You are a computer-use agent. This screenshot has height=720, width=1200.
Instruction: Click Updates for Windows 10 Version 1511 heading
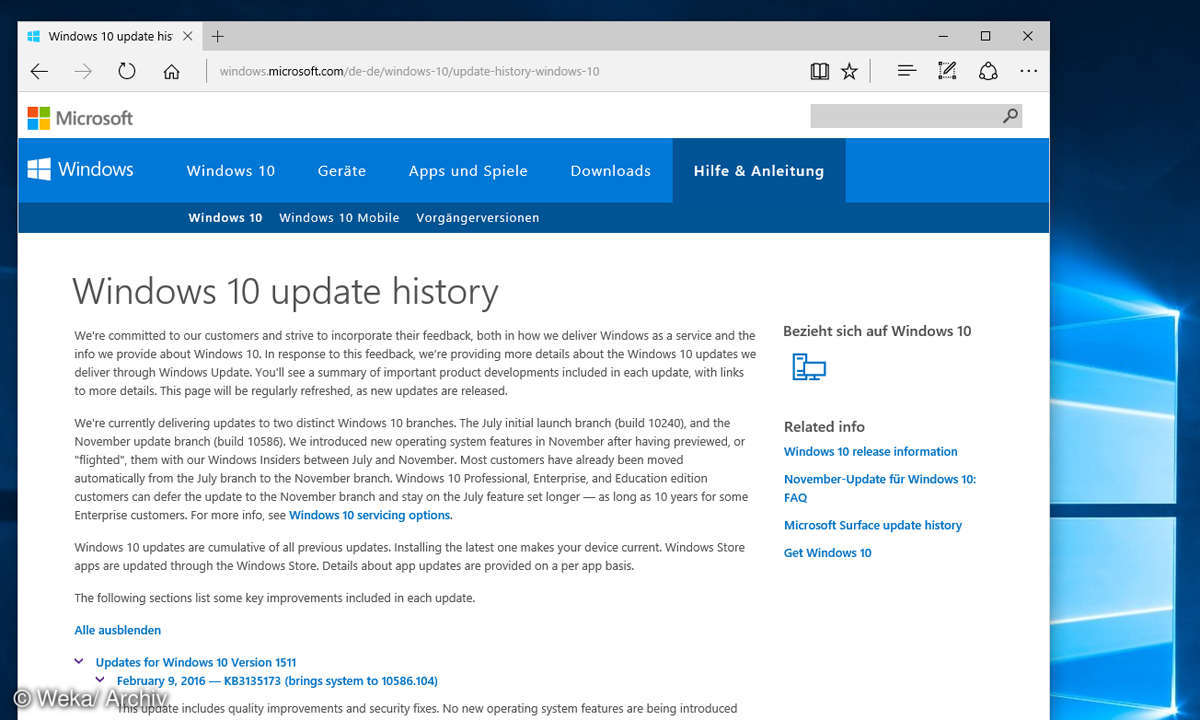[x=196, y=662]
